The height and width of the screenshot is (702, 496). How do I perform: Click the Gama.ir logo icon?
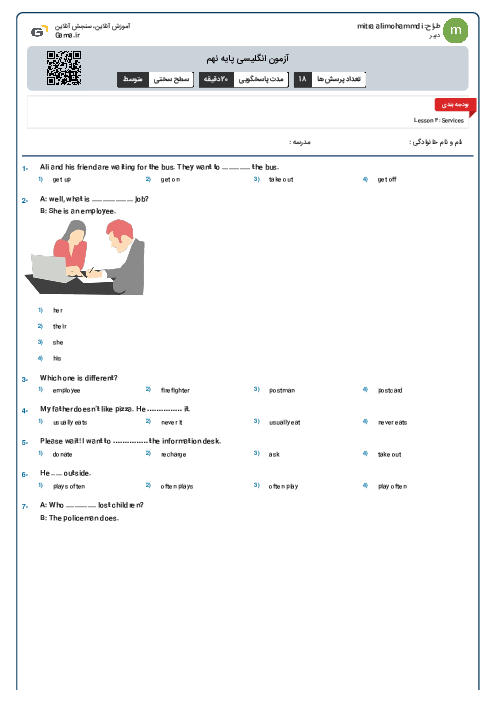click(x=39, y=31)
